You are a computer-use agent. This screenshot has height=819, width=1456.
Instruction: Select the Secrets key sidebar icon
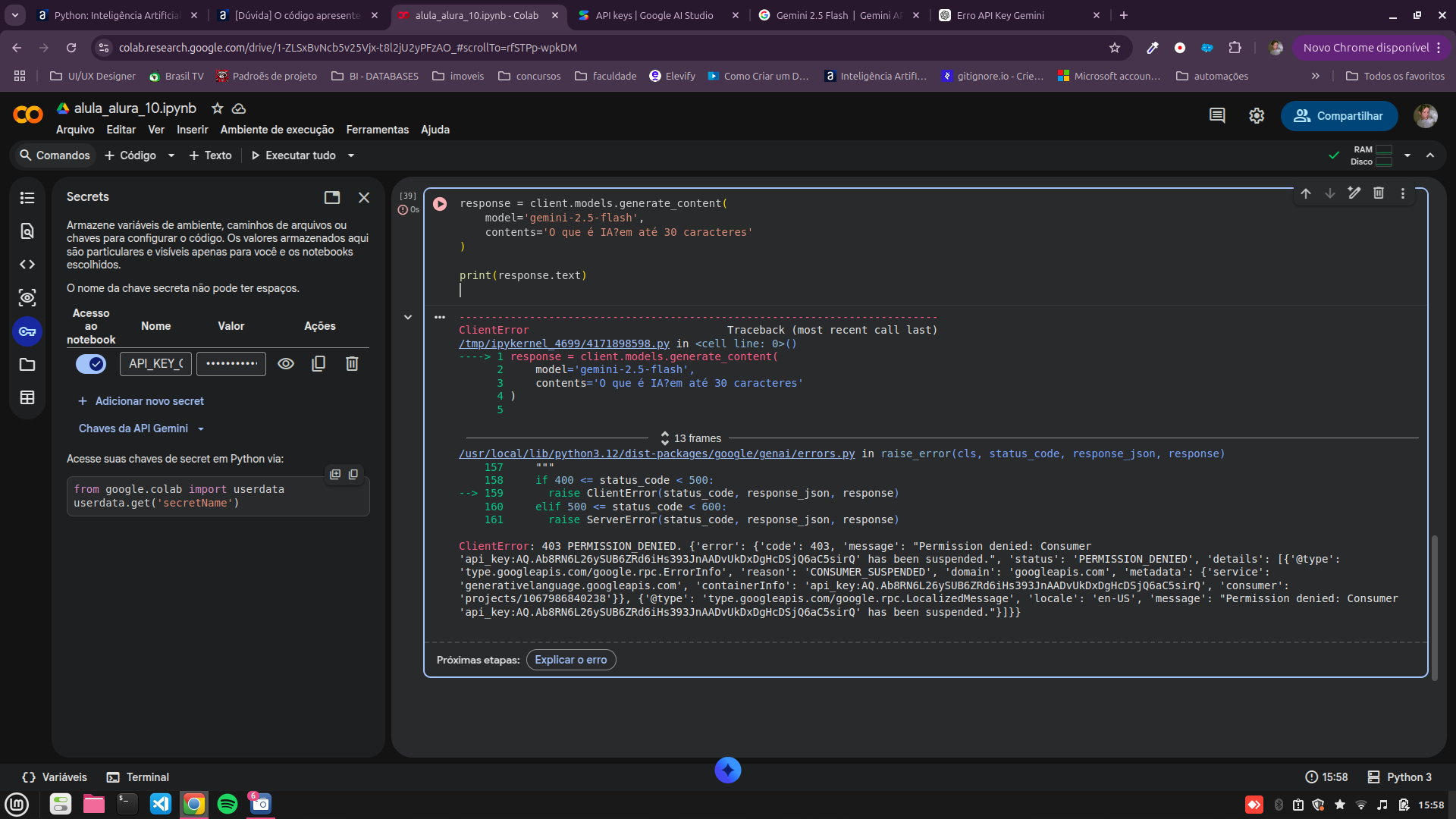(27, 331)
